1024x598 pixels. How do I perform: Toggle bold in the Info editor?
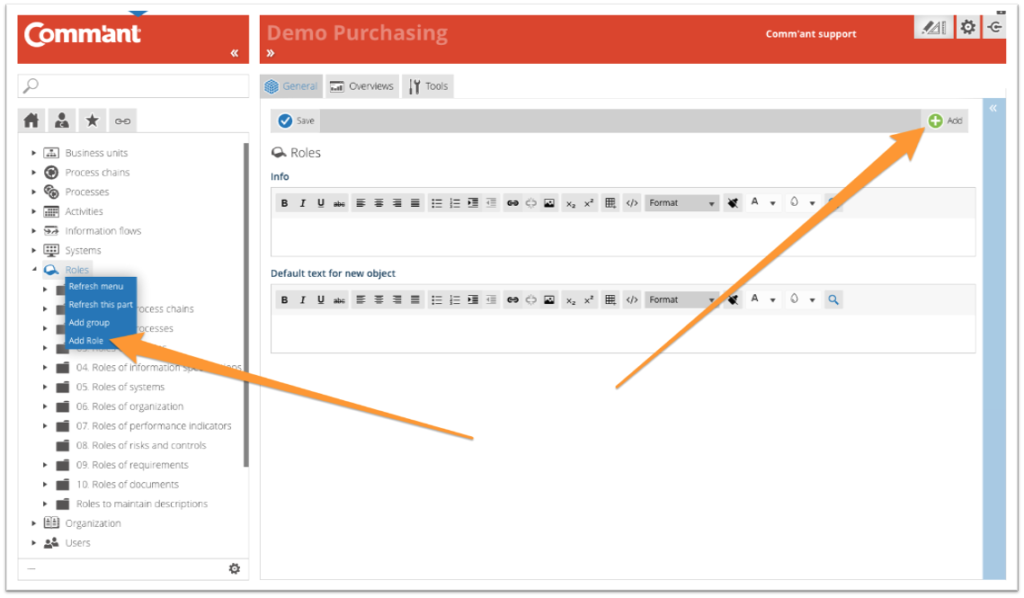pyautogui.click(x=284, y=203)
